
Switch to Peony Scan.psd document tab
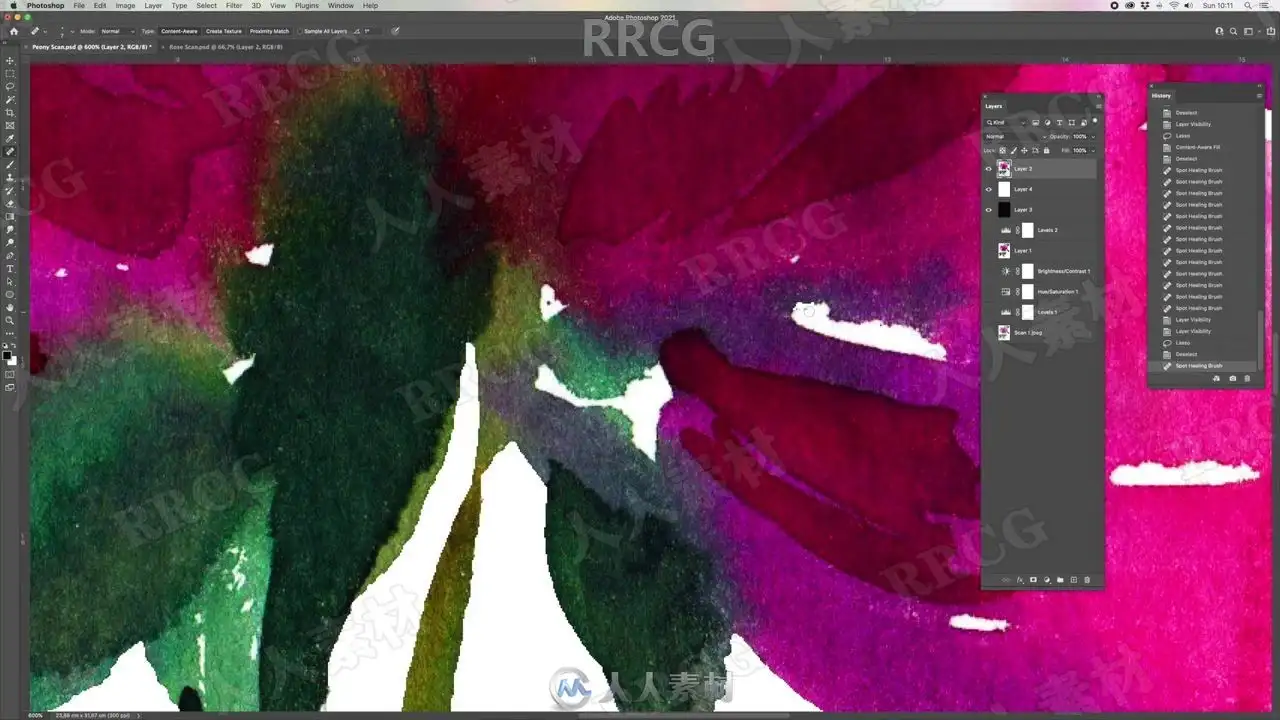coord(91,46)
